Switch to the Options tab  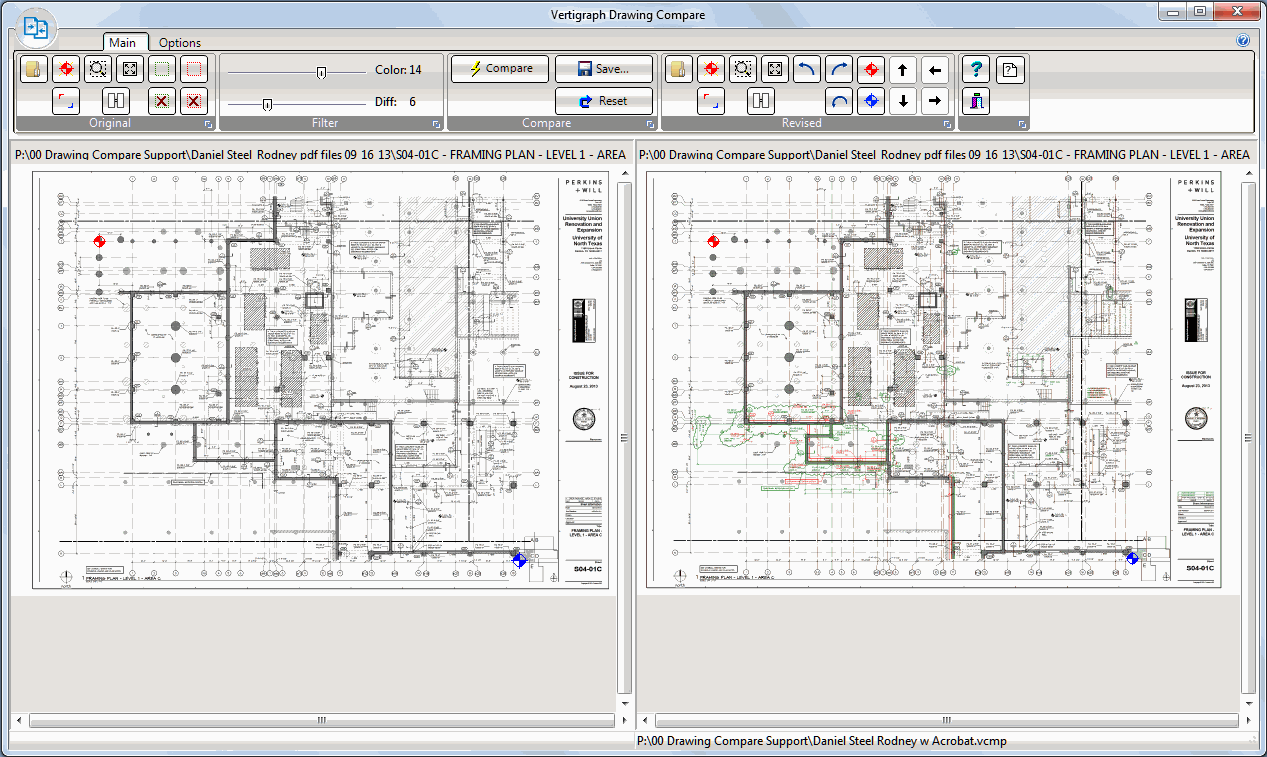(179, 43)
